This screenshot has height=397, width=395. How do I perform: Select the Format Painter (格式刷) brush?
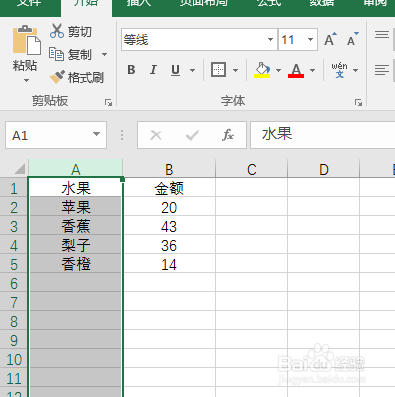point(77,77)
